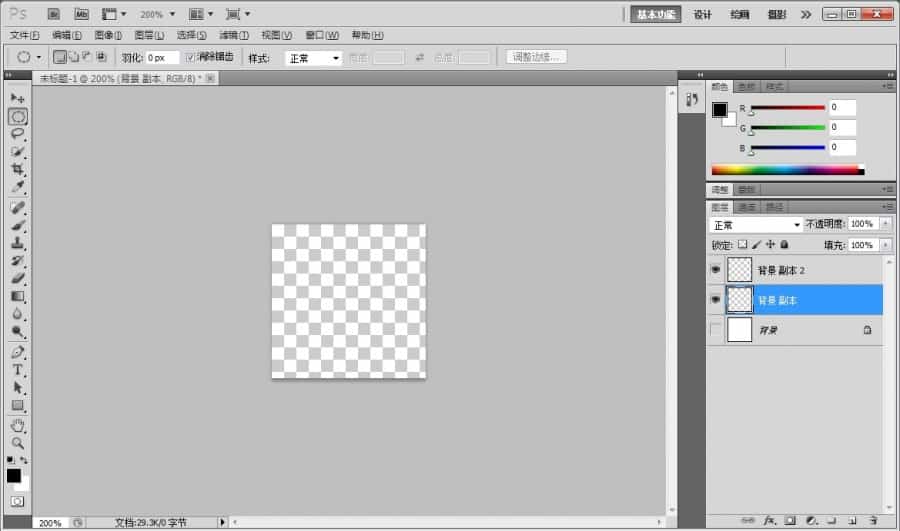Image resolution: width=900 pixels, height=531 pixels.
Task: Select the Lasso tool
Action: [x=18, y=134]
